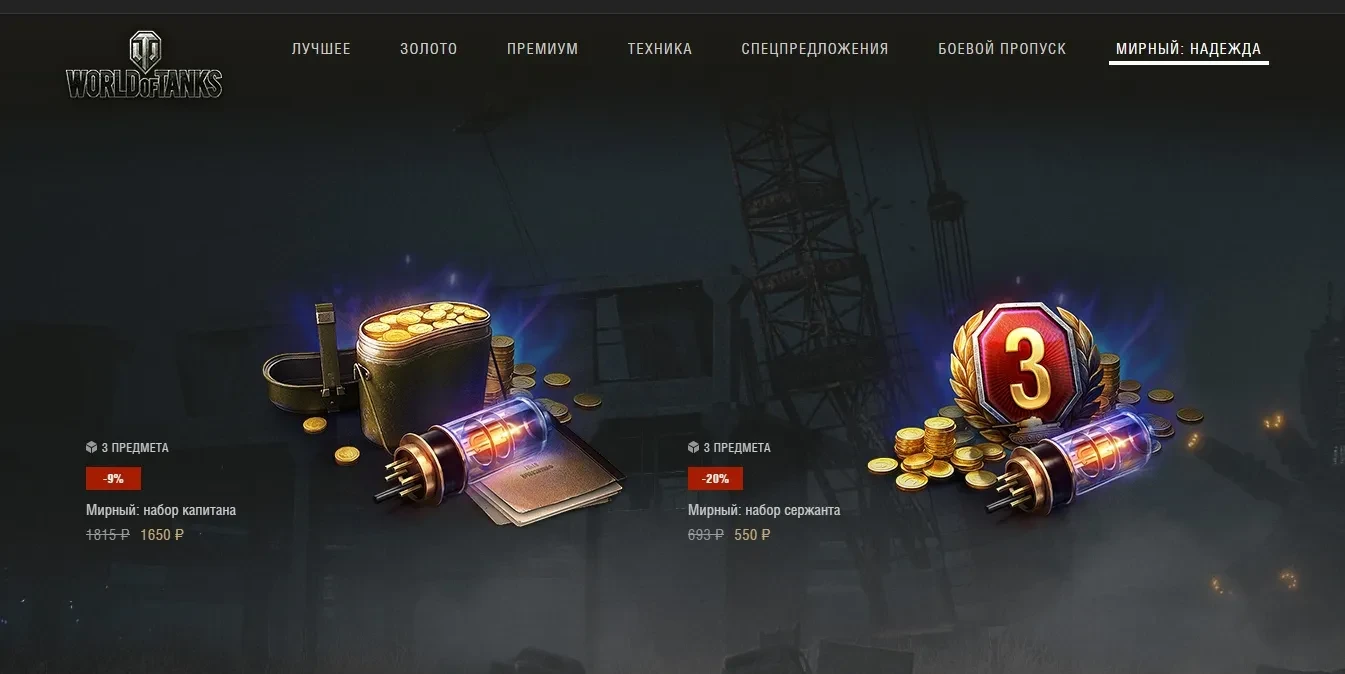Screen dimensions: 1345x674
Task: Click the crossed-out 693 ₽ price
Action: point(706,535)
